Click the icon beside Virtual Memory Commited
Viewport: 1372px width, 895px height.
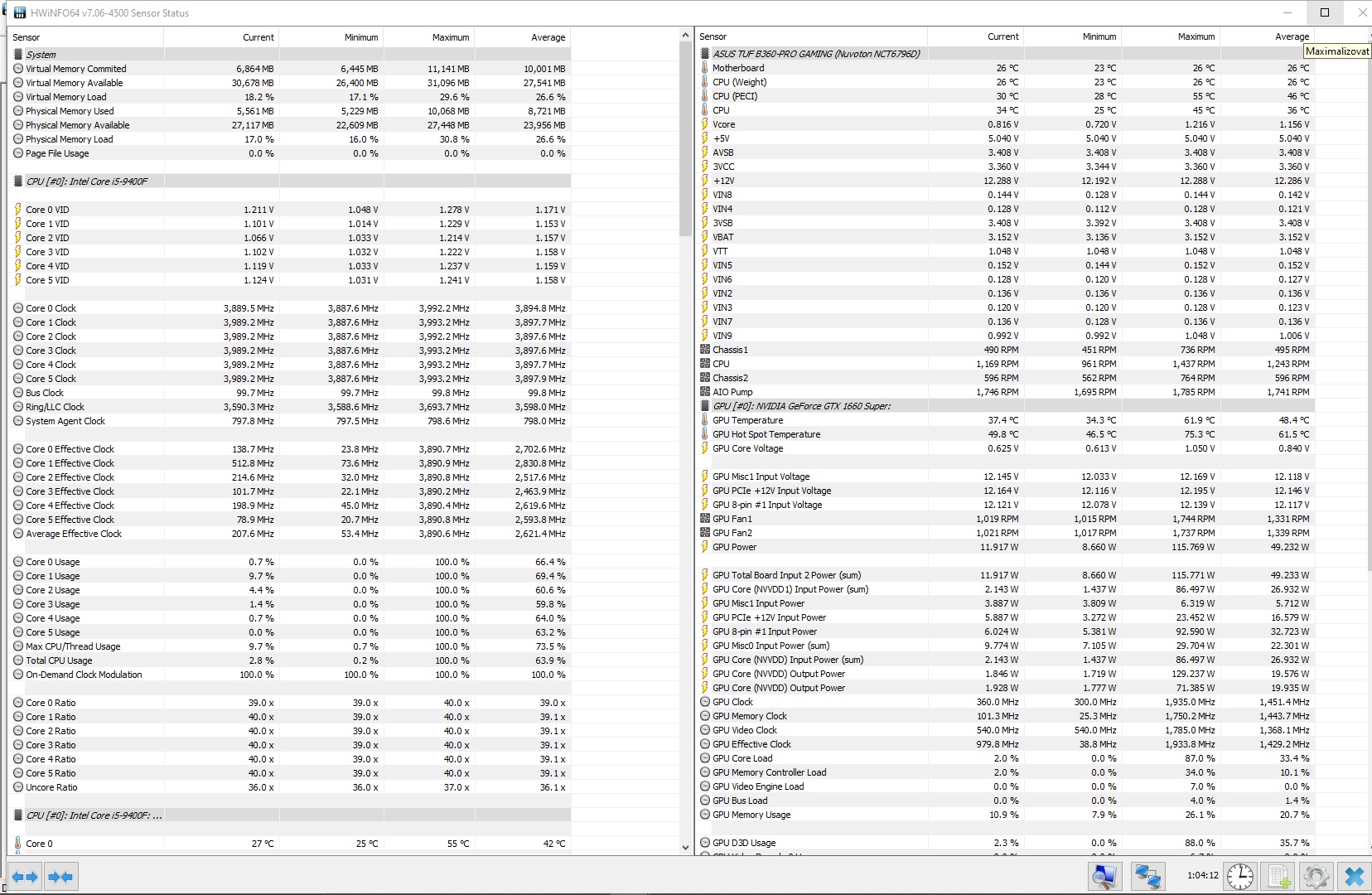pos(18,69)
